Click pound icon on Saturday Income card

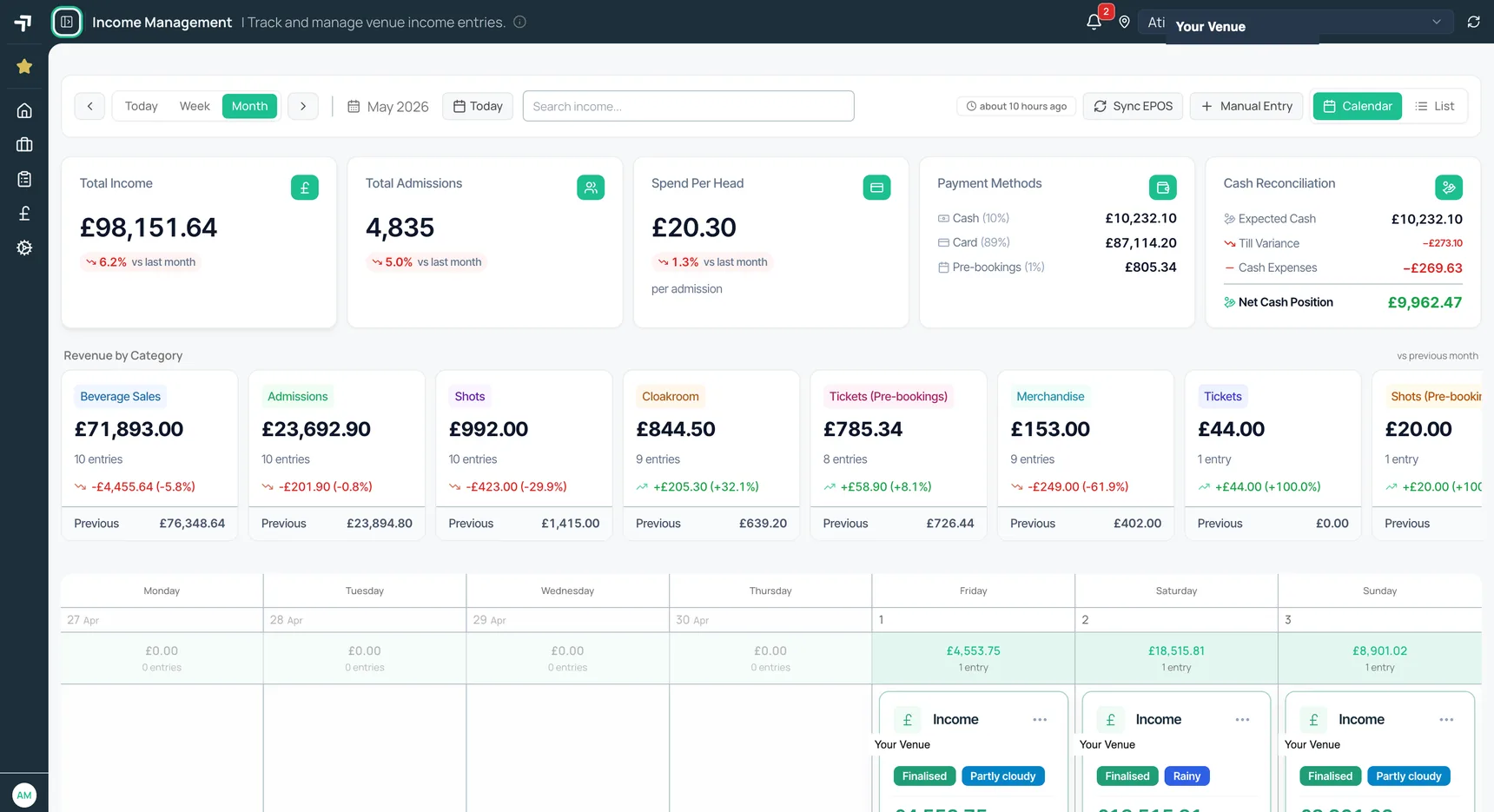(x=1111, y=720)
